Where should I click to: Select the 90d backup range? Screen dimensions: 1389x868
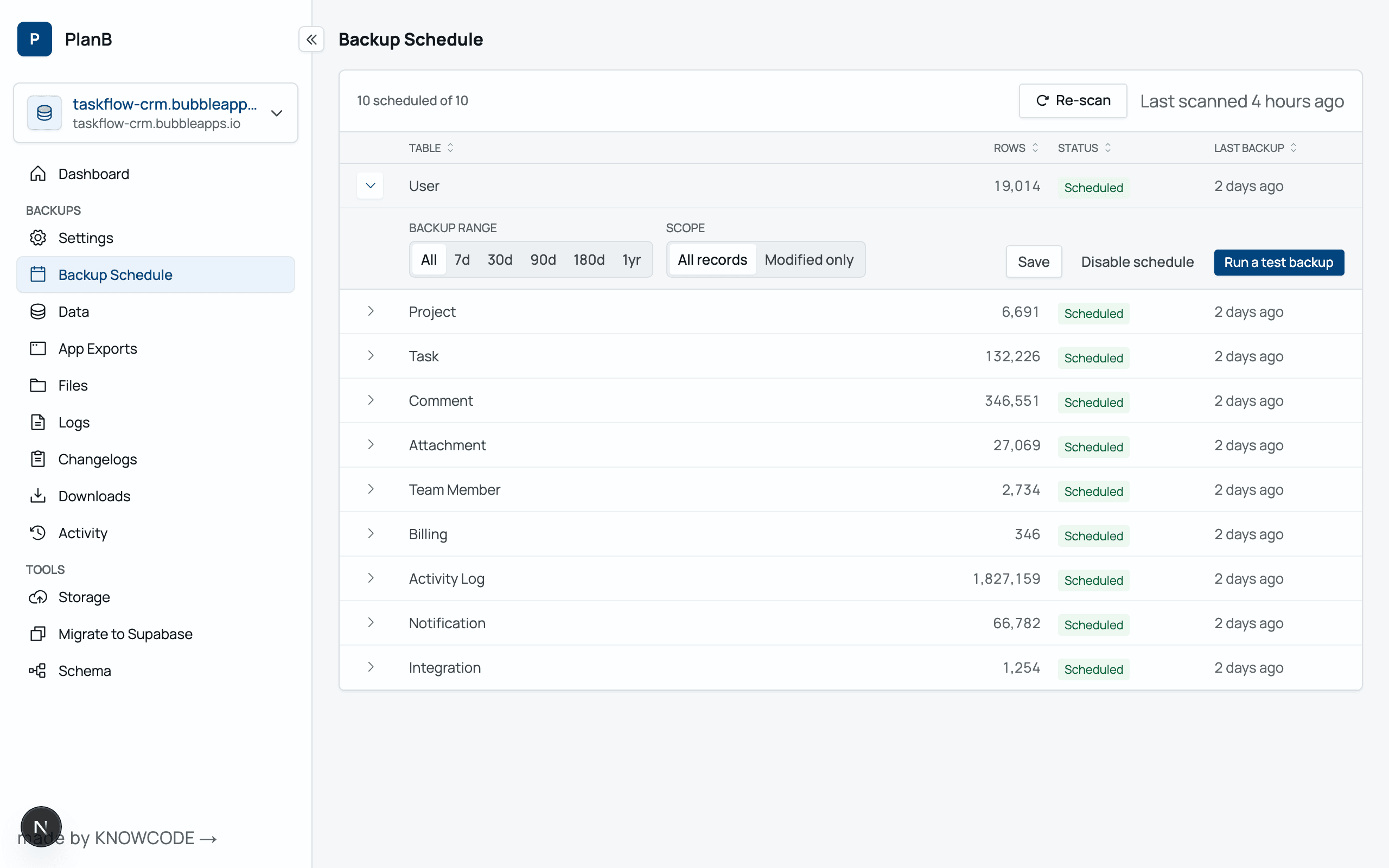point(543,259)
